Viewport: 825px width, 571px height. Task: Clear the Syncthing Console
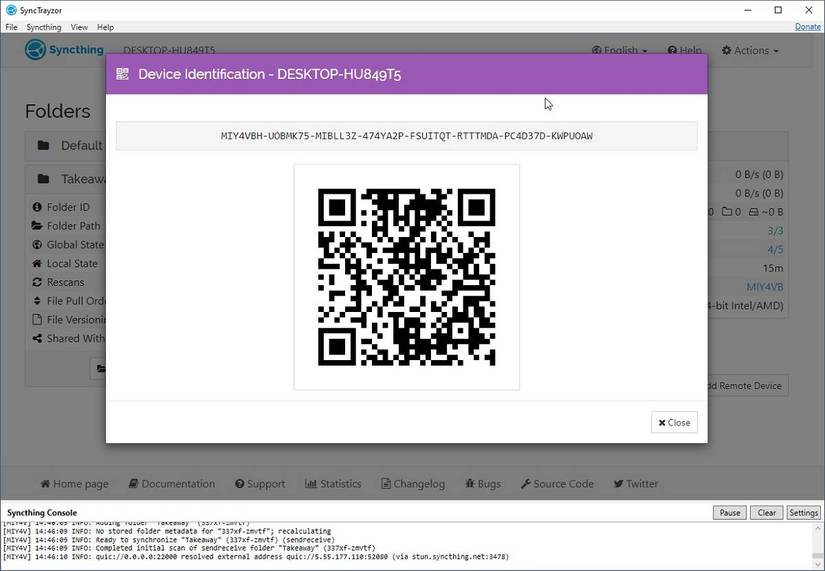coord(767,513)
